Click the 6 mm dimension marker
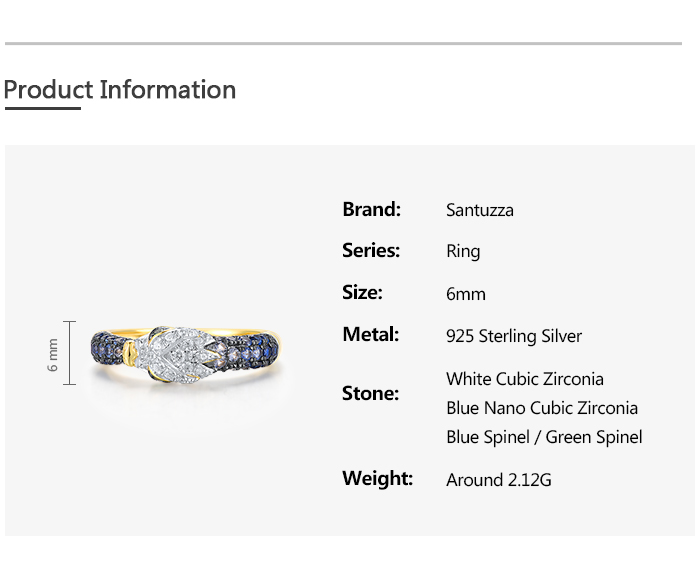 point(55,353)
